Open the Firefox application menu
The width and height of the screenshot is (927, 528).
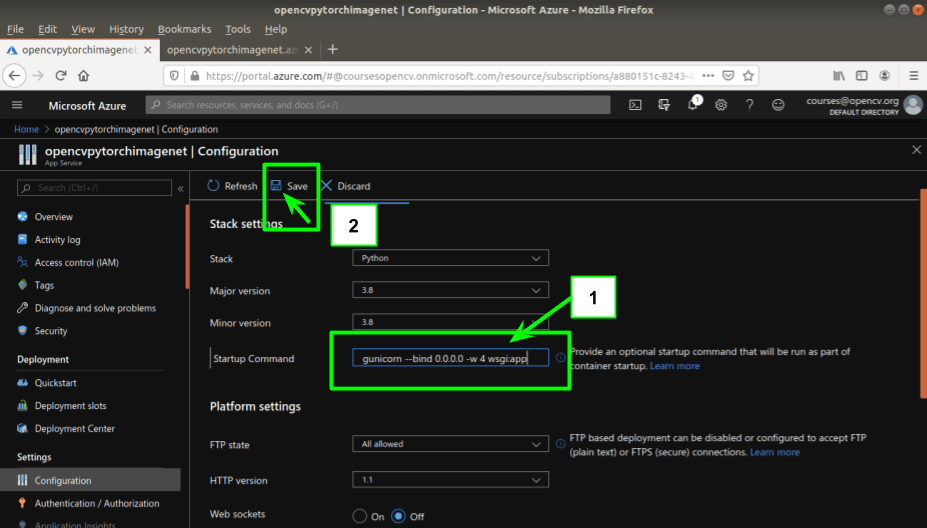click(x=913, y=76)
